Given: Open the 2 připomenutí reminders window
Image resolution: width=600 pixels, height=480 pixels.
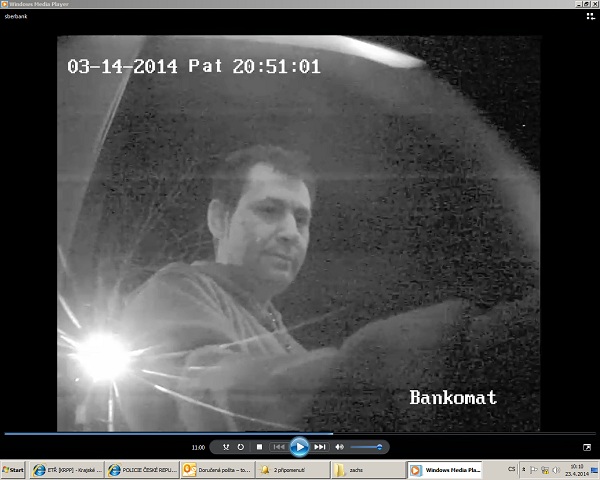Looking at the screenshot, I should click(290, 470).
